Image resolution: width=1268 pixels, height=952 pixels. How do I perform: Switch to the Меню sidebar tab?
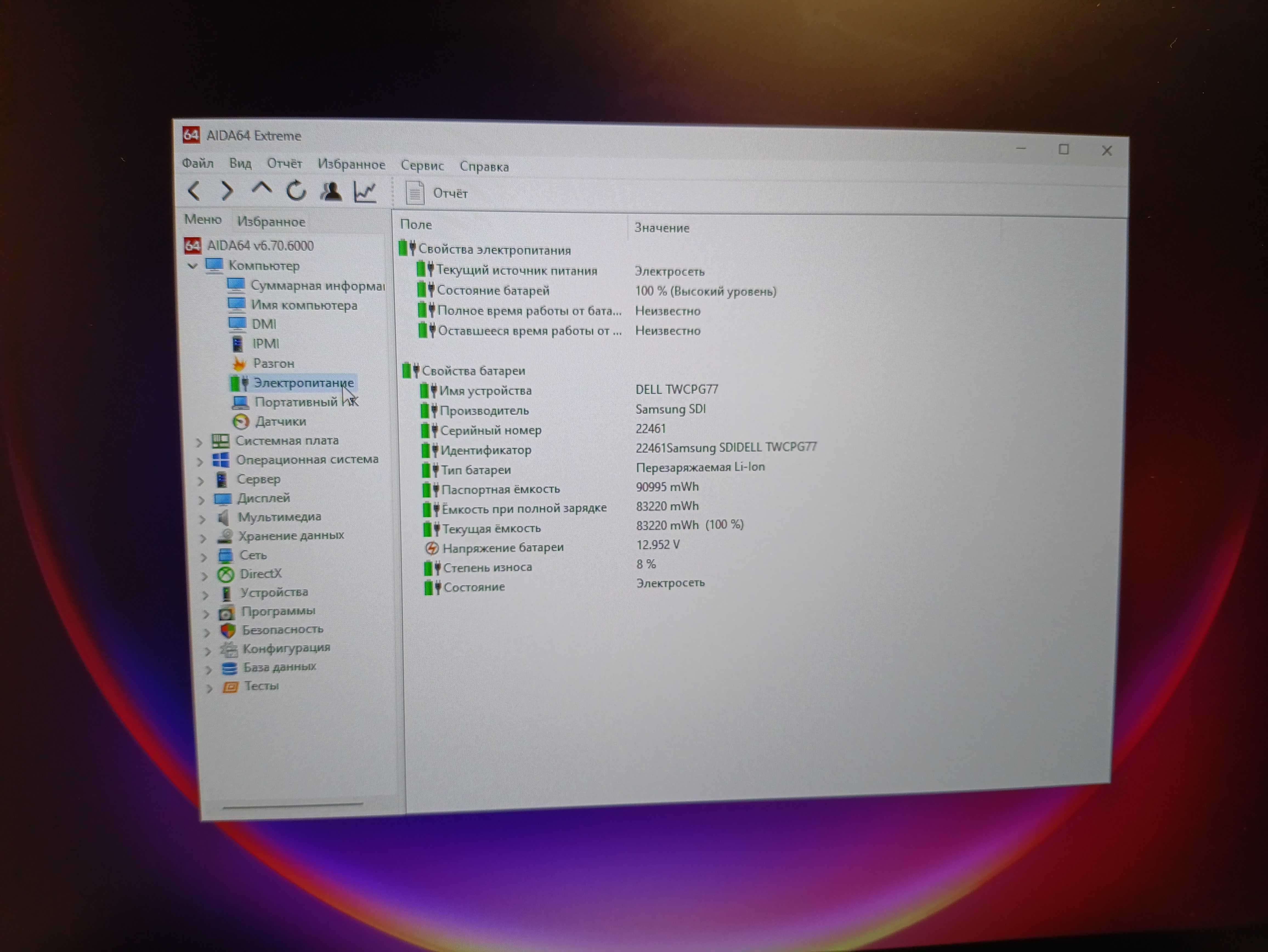[203, 220]
